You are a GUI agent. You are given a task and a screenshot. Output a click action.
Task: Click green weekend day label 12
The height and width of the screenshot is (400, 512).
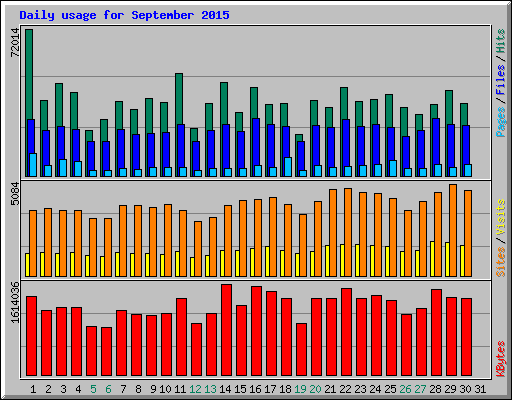coord(195,389)
